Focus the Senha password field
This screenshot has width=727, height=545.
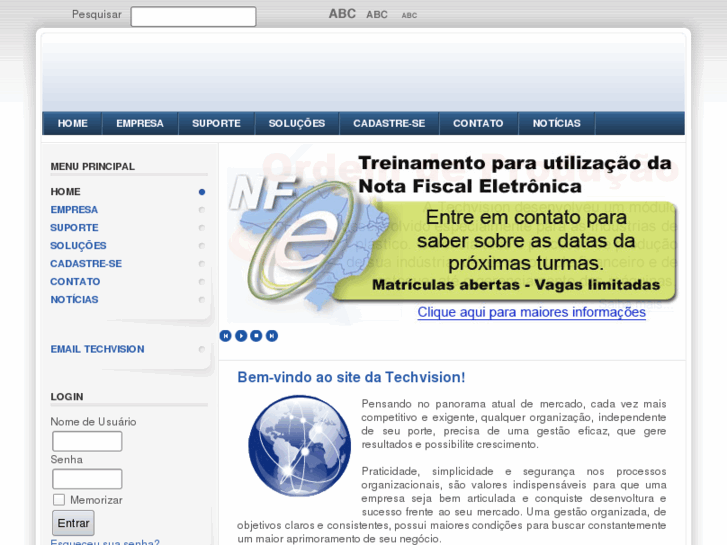[87, 479]
